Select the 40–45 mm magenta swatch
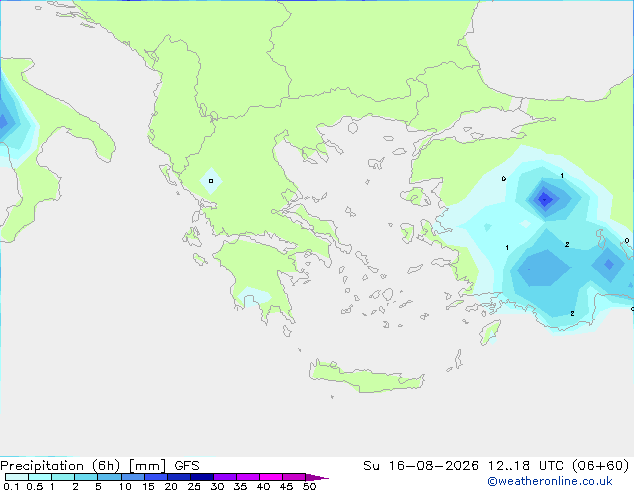634x490 pixels. (271, 477)
